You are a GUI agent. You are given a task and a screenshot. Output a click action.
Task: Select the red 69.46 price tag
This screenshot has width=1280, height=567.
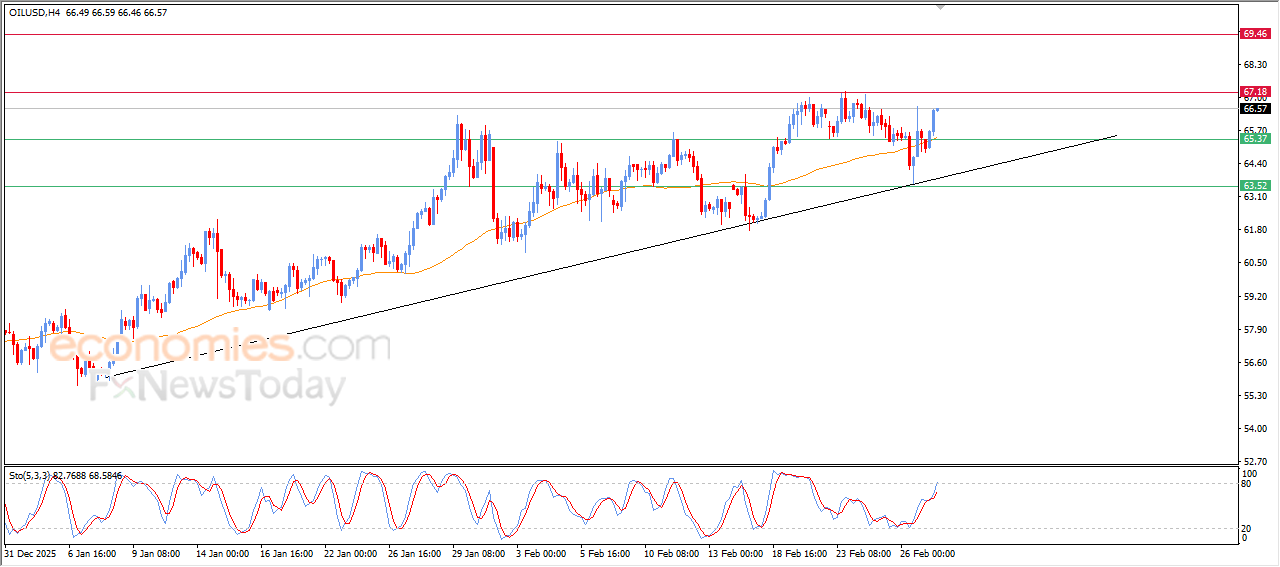[1255, 34]
